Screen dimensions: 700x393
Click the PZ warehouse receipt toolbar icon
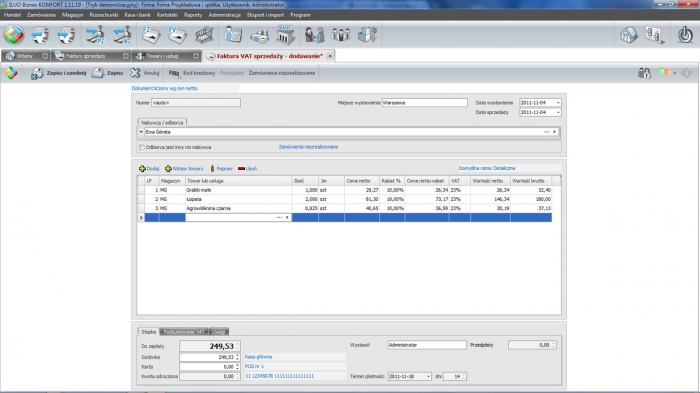[x=95, y=34]
